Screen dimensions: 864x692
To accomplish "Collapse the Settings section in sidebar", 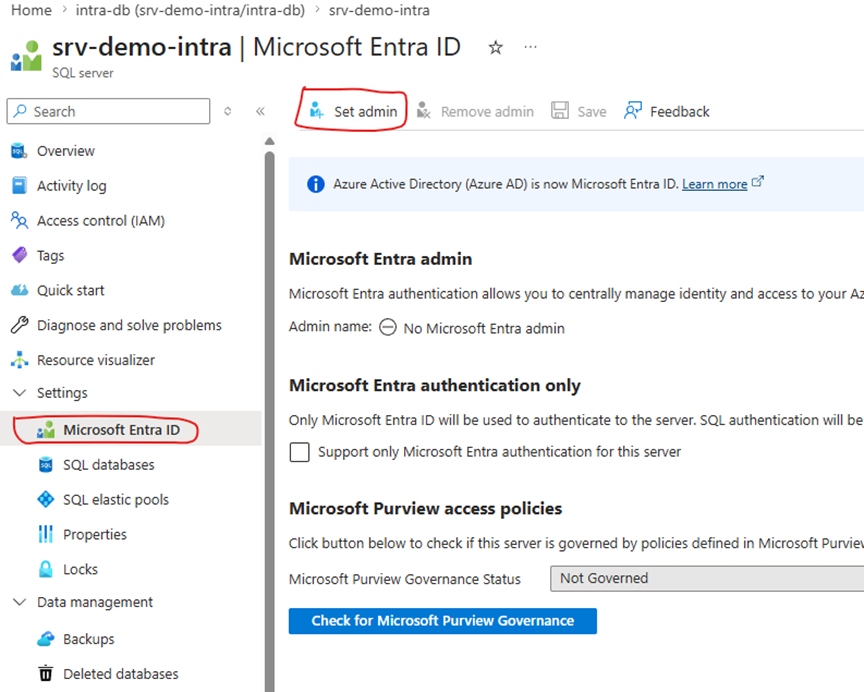I will click(19, 393).
